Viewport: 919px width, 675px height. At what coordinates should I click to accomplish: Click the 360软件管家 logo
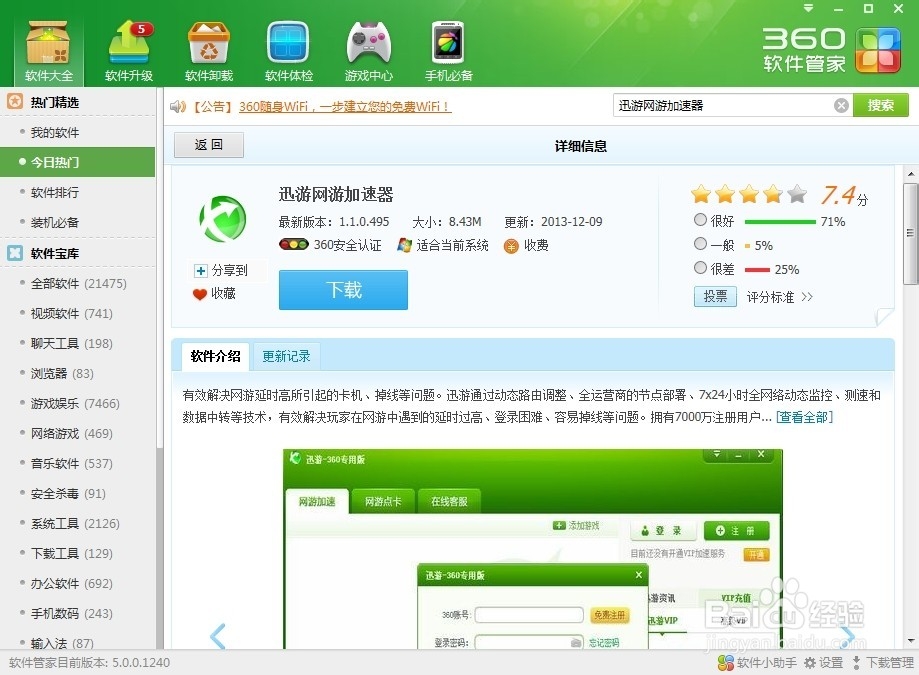(831, 50)
